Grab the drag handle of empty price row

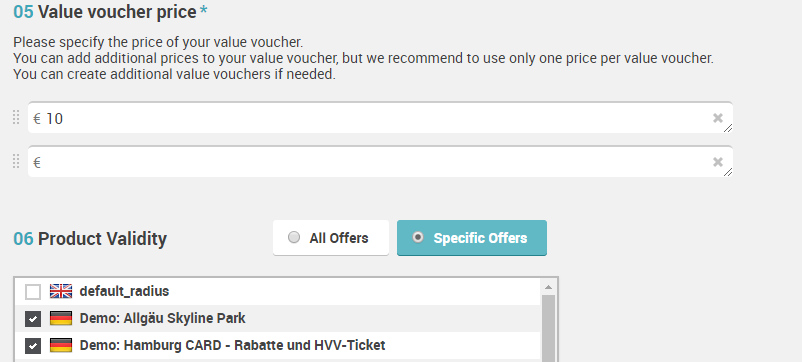[x=16, y=162]
